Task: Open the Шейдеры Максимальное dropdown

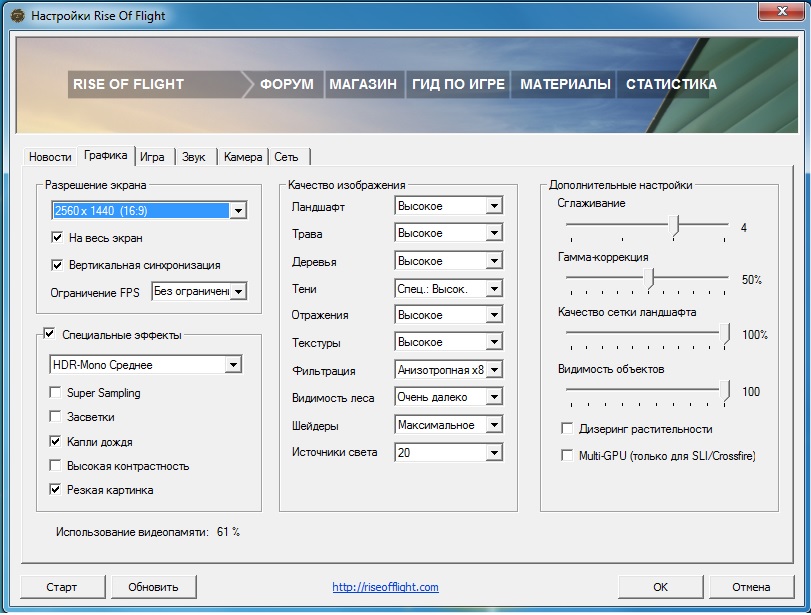Action: 494,425
